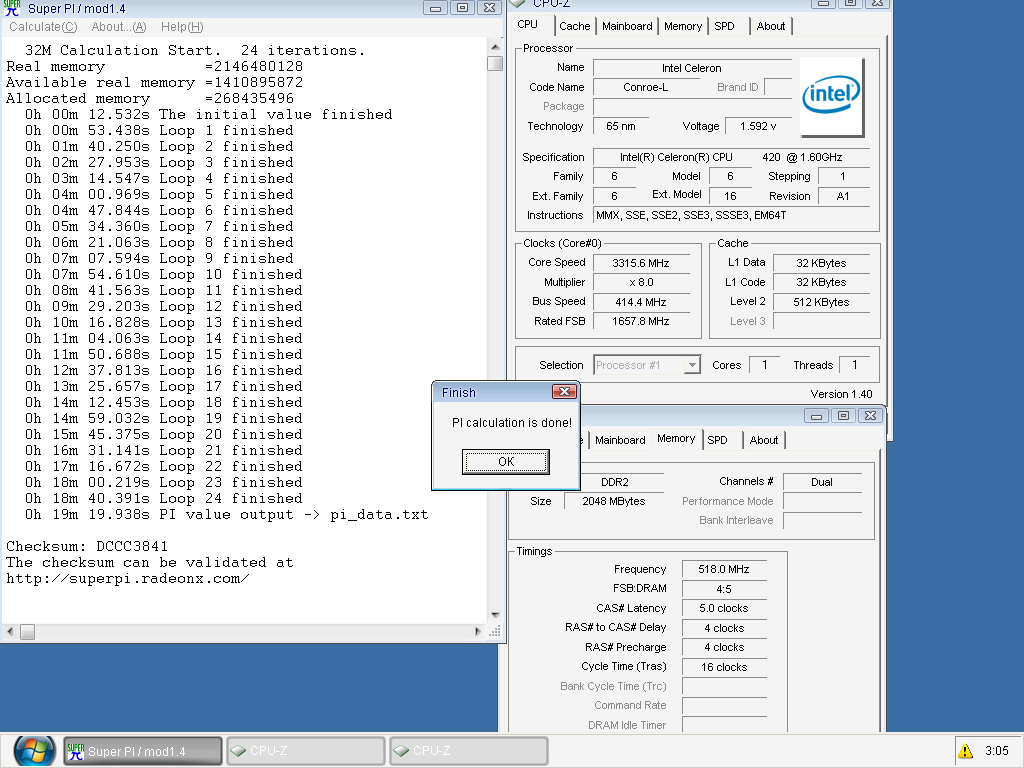The image size is (1024, 768).
Task: Select the CPU tab in top CPU-Z
Action: (x=528, y=25)
